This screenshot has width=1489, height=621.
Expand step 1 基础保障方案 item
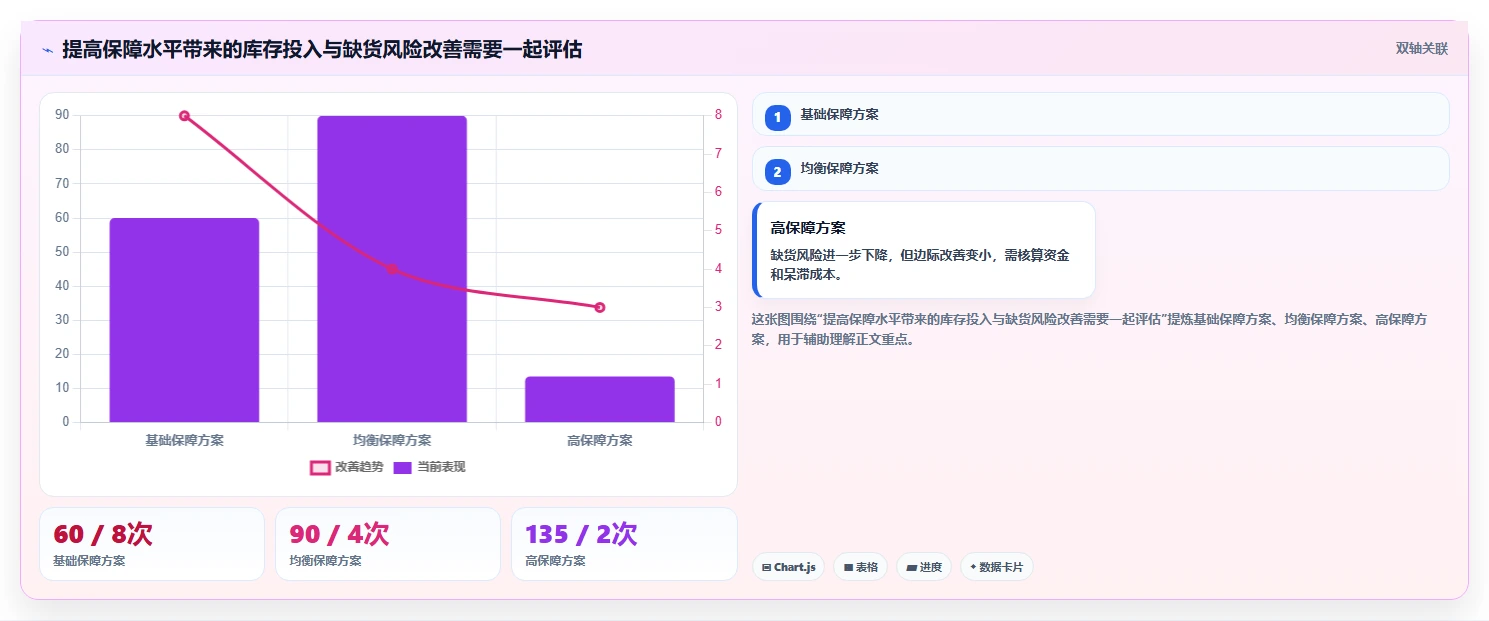(1100, 114)
